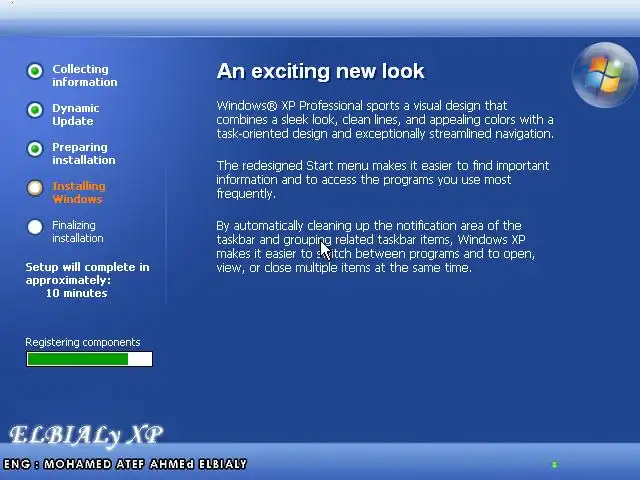The width and height of the screenshot is (640, 480).
Task: Click the "10 minutes" time estimate
Action: point(76,293)
